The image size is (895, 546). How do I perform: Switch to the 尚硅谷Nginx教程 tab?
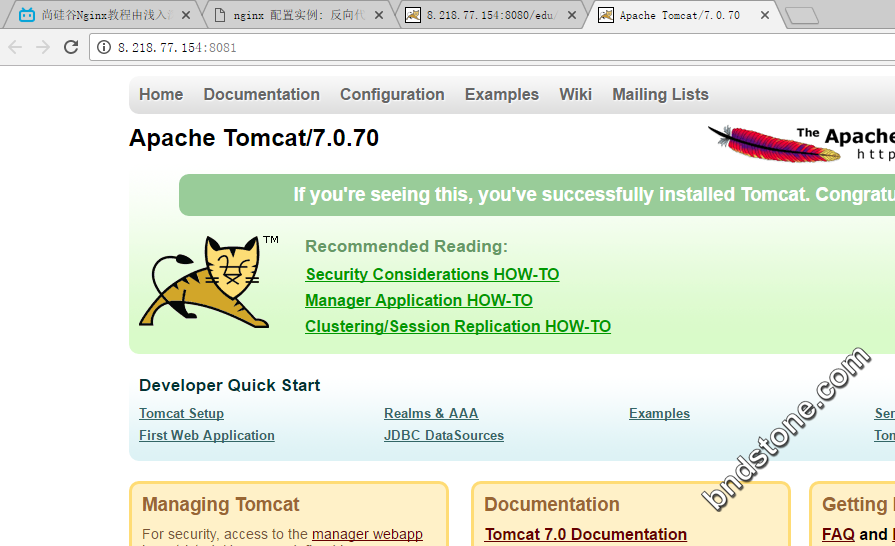106,15
